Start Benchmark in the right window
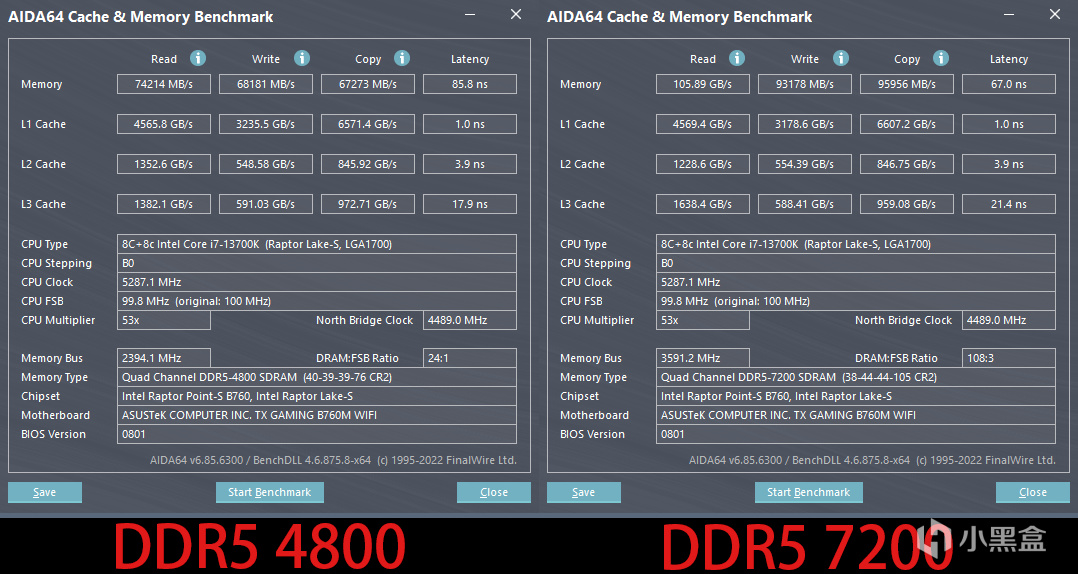 pyautogui.click(x=808, y=492)
